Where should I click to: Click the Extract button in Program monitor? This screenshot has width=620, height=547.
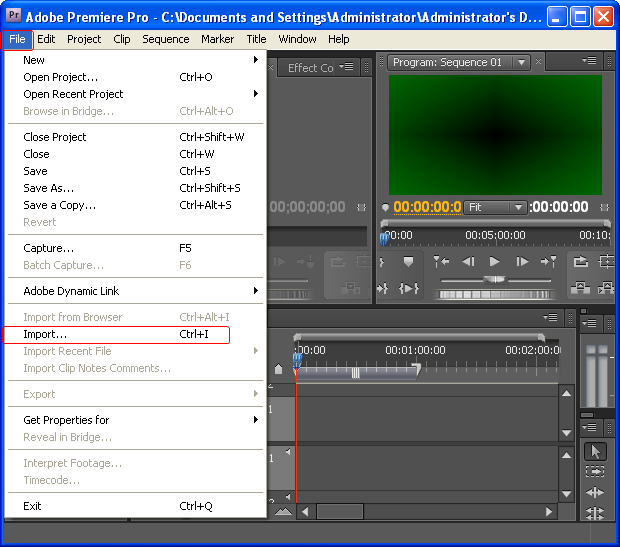click(606, 288)
